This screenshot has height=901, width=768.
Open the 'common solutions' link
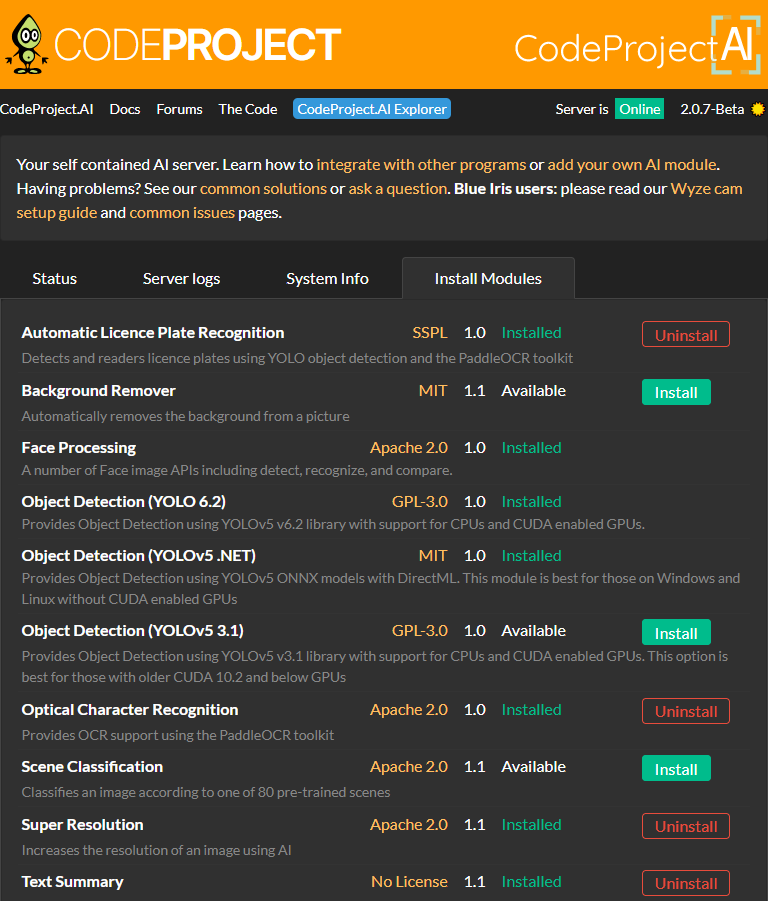coord(263,189)
